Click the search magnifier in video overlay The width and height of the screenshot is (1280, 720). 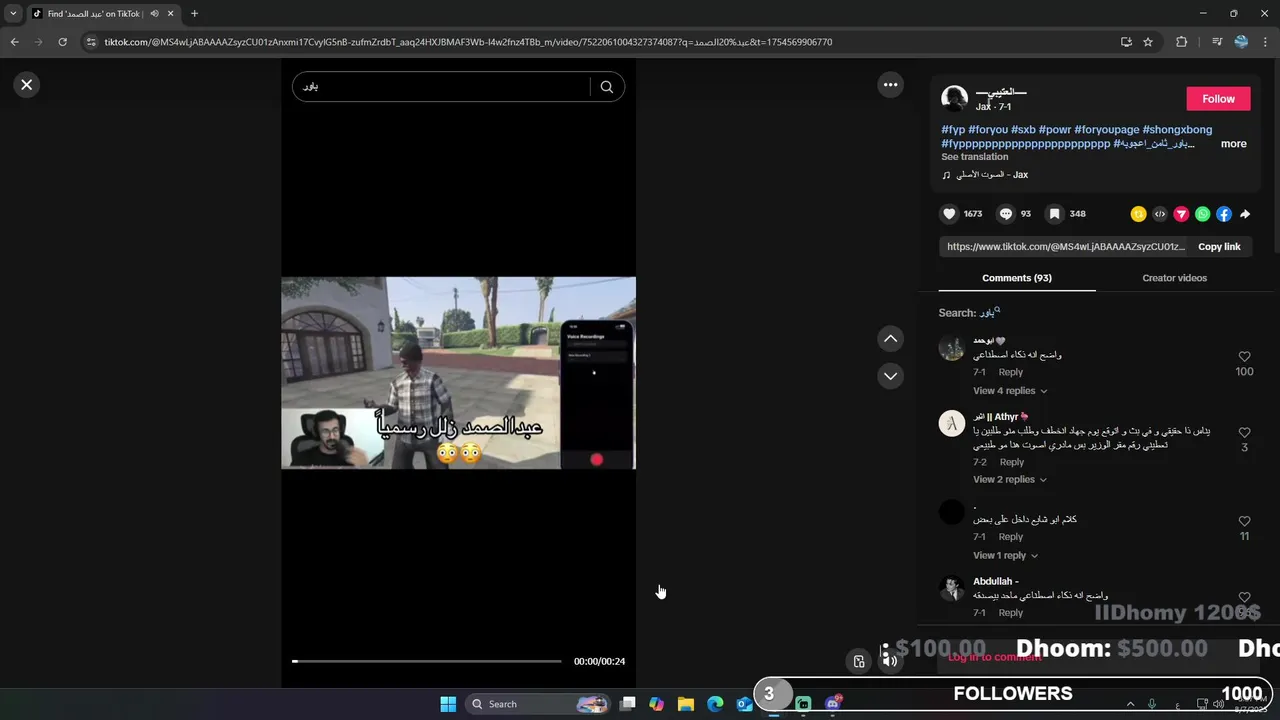606,87
